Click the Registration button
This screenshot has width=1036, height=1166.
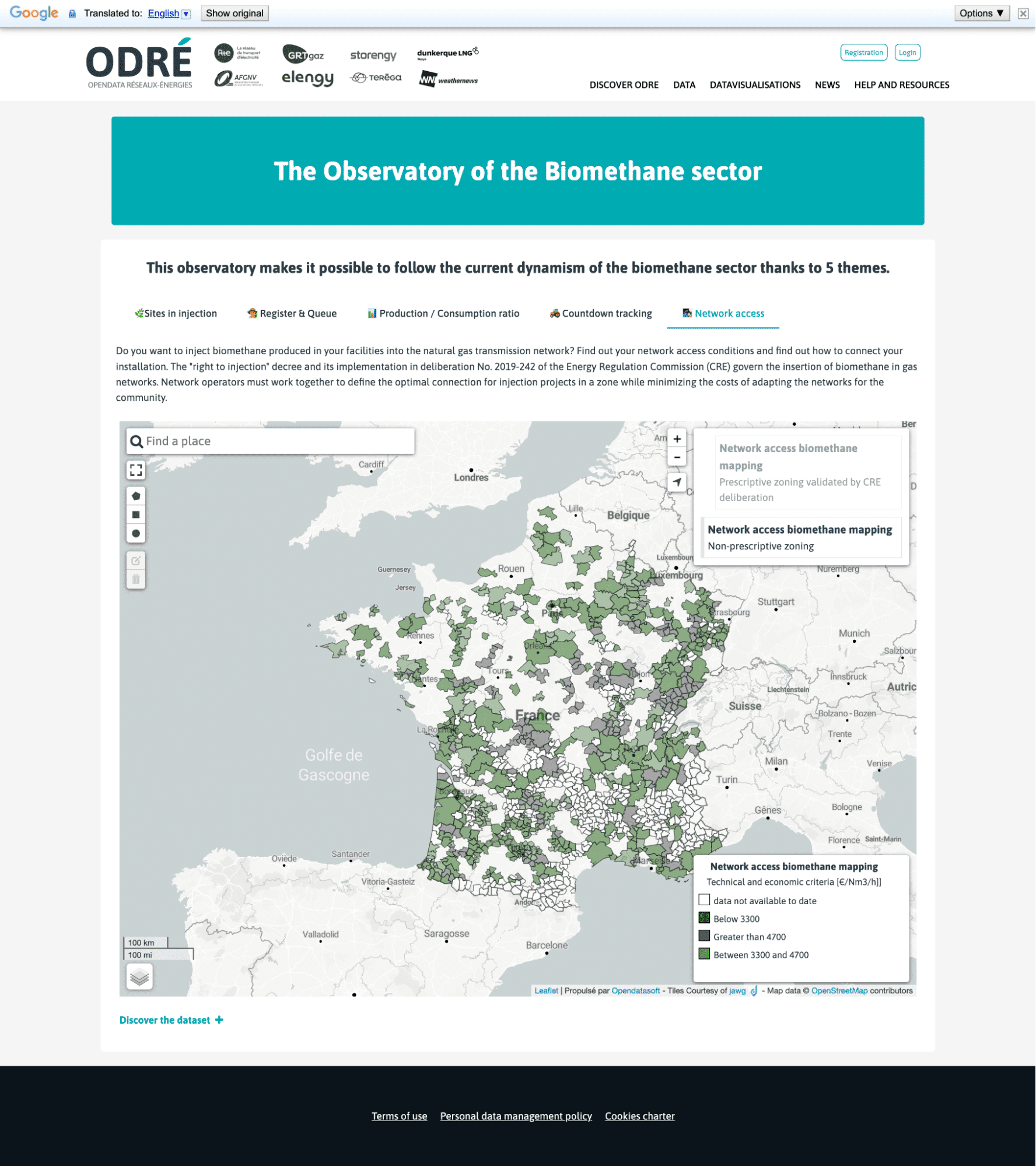pyautogui.click(x=863, y=52)
